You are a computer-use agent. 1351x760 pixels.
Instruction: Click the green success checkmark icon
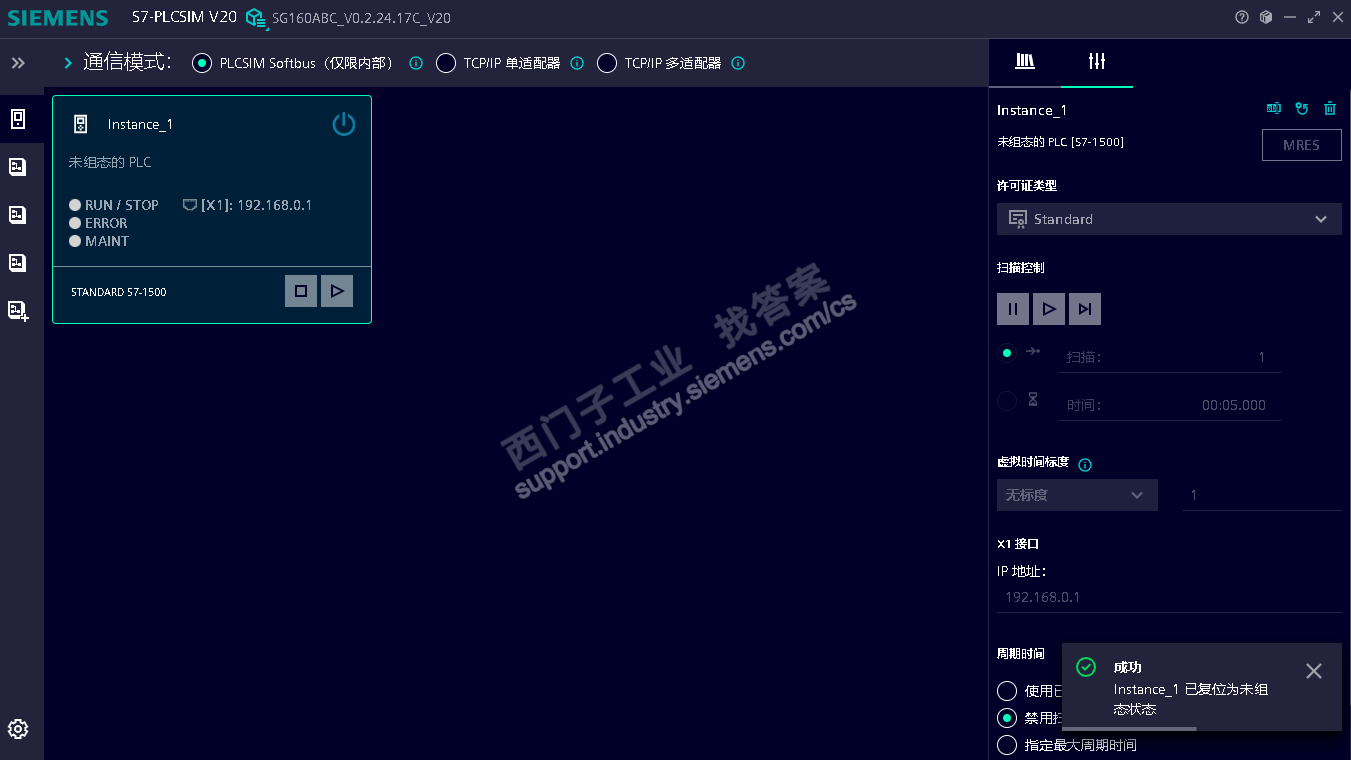pyautogui.click(x=1085, y=667)
